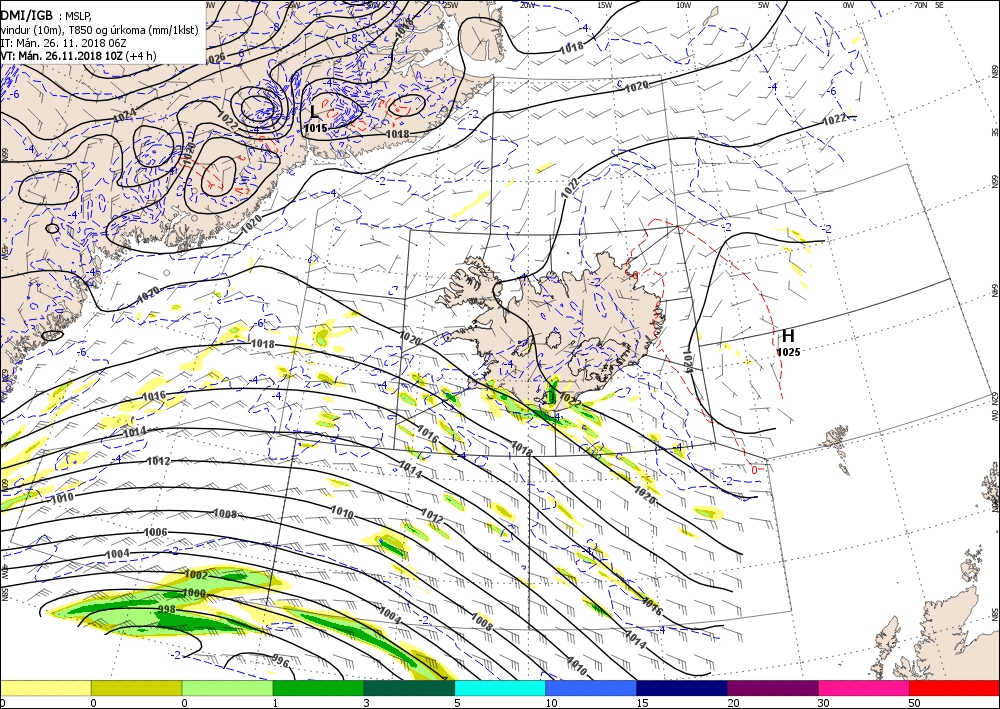Click the '996' isobar label

(281, 661)
